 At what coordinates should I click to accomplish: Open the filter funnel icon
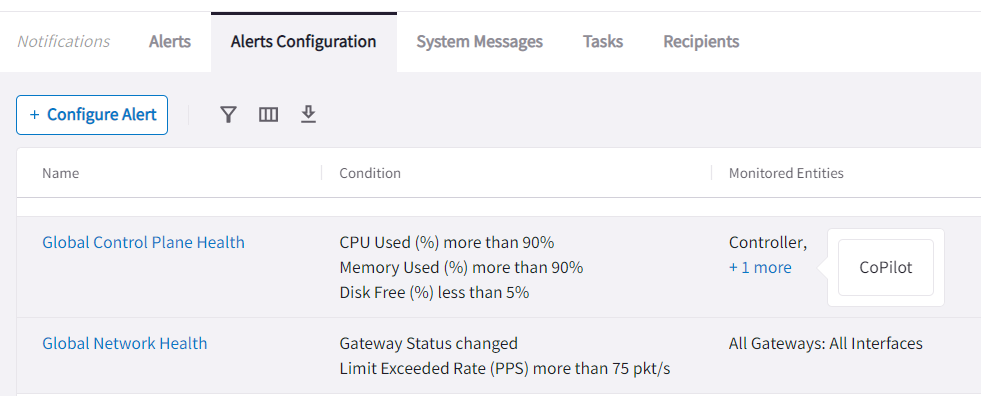tap(228, 114)
